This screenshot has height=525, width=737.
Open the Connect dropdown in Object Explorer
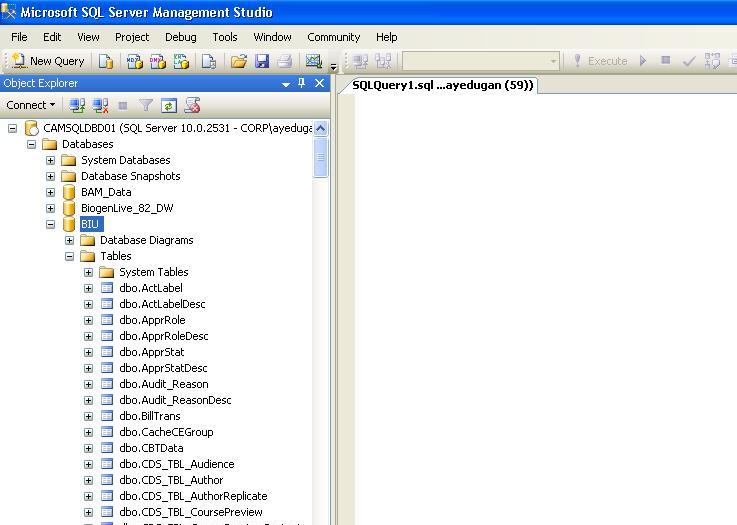31,105
